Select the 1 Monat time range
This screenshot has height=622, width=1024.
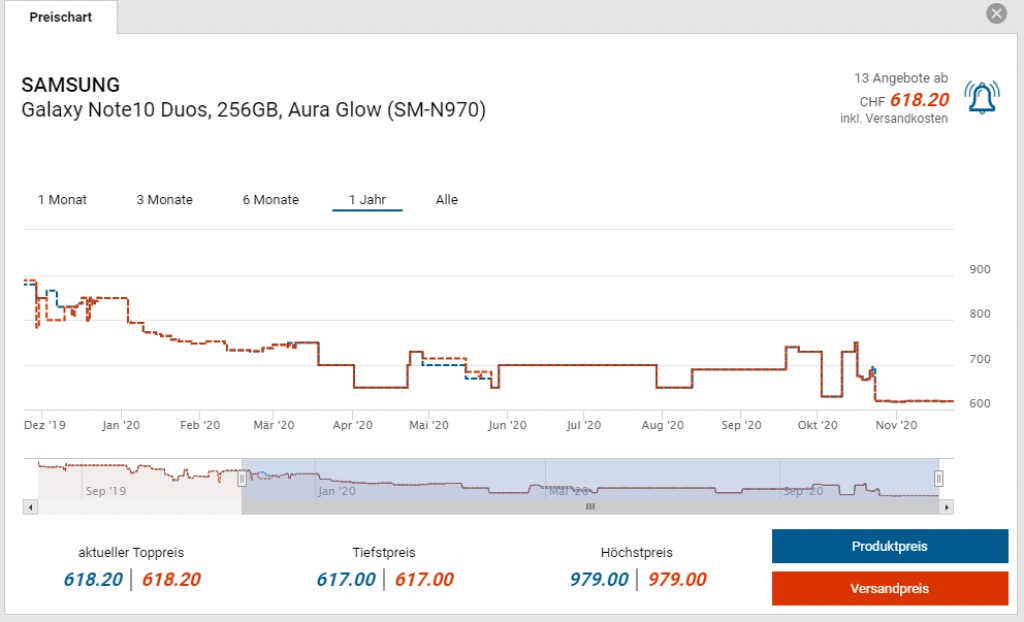pos(62,200)
